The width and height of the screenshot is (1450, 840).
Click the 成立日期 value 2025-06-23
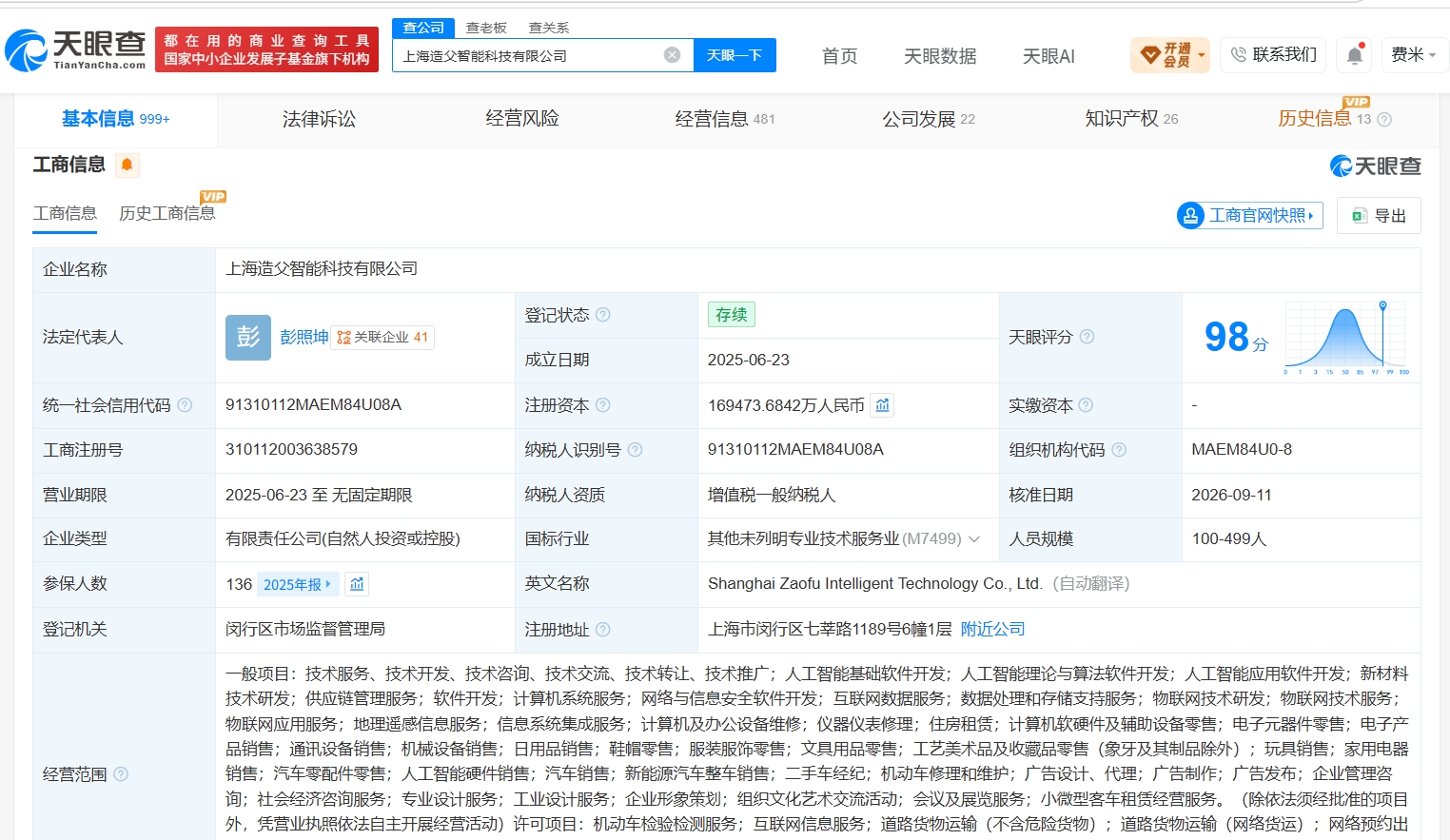pyautogui.click(x=749, y=360)
